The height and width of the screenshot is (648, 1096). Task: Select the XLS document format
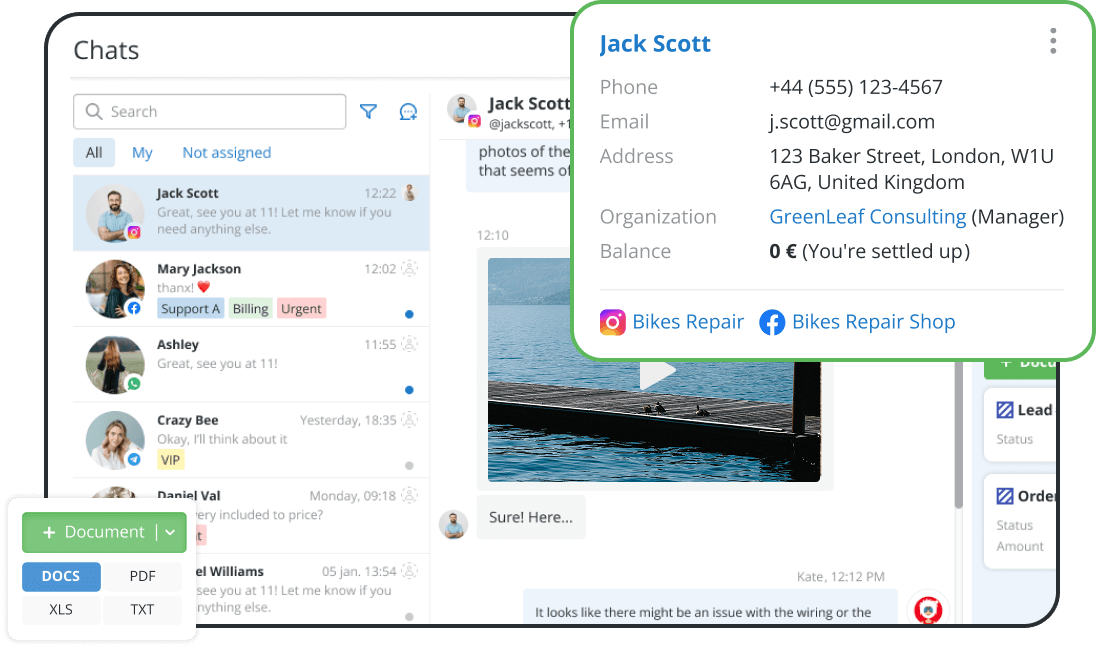[60, 610]
